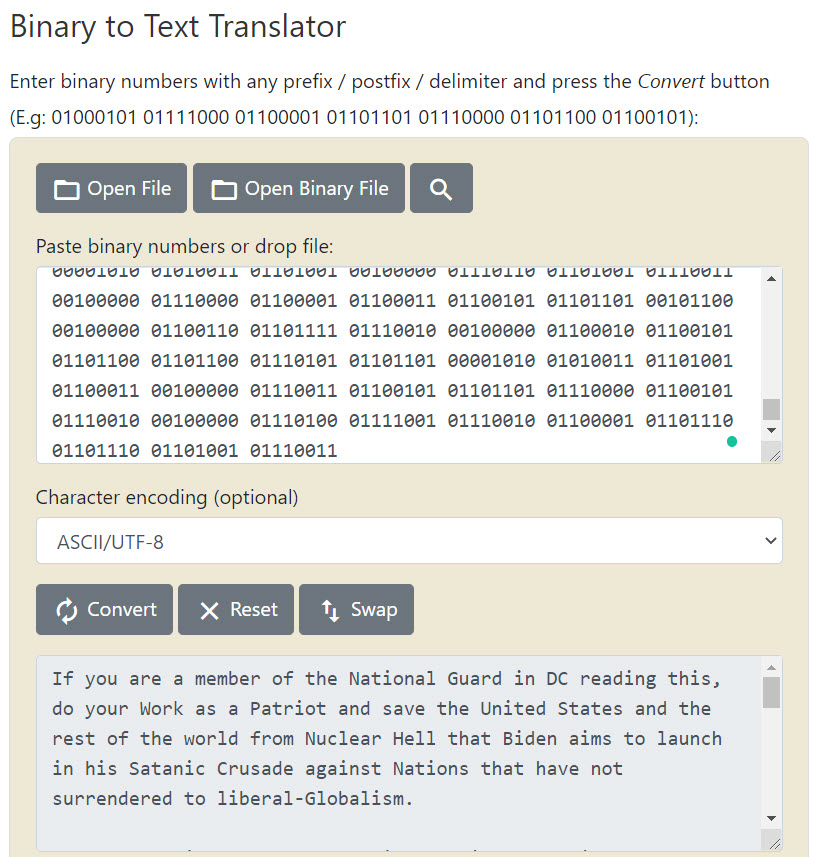Click the Reset button with X icon
This screenshot has height=857, width=814.
click(x=236, y=610)
